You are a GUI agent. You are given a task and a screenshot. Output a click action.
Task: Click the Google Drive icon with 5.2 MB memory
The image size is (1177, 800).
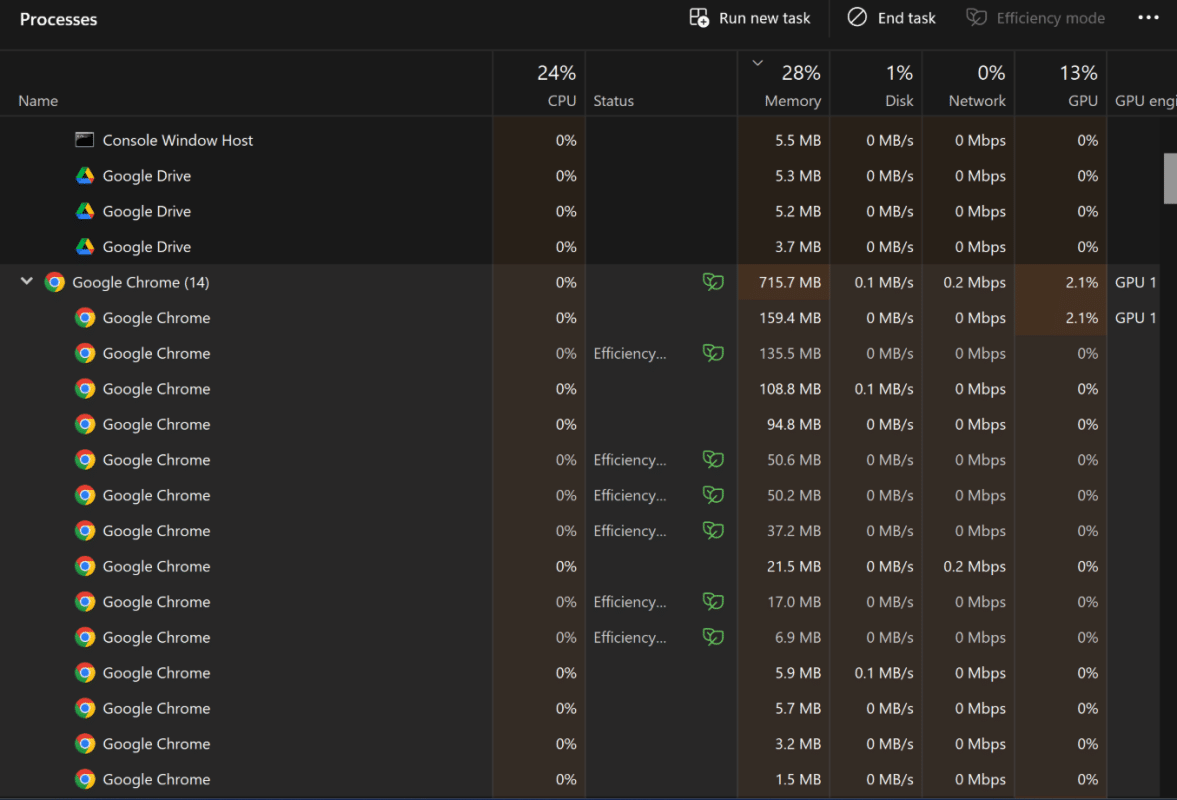(x=85, y=211)
